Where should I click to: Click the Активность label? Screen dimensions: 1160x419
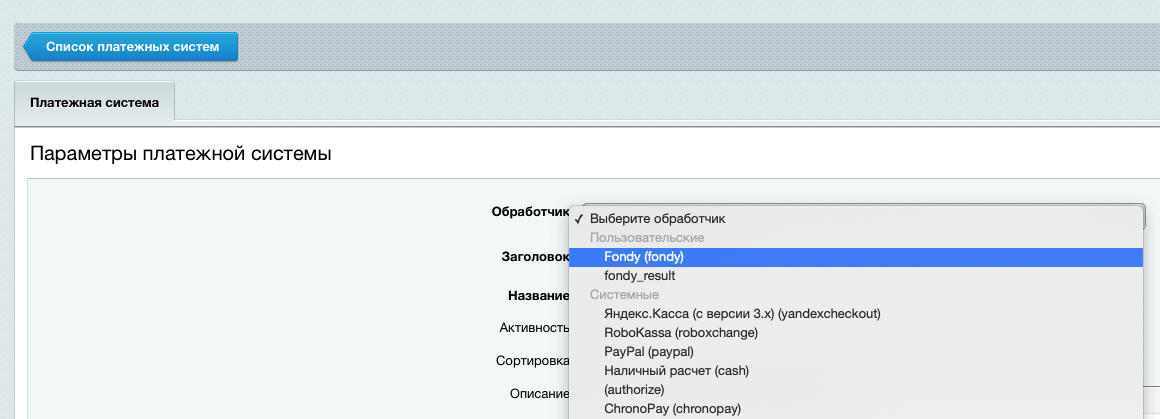[534, 328]
